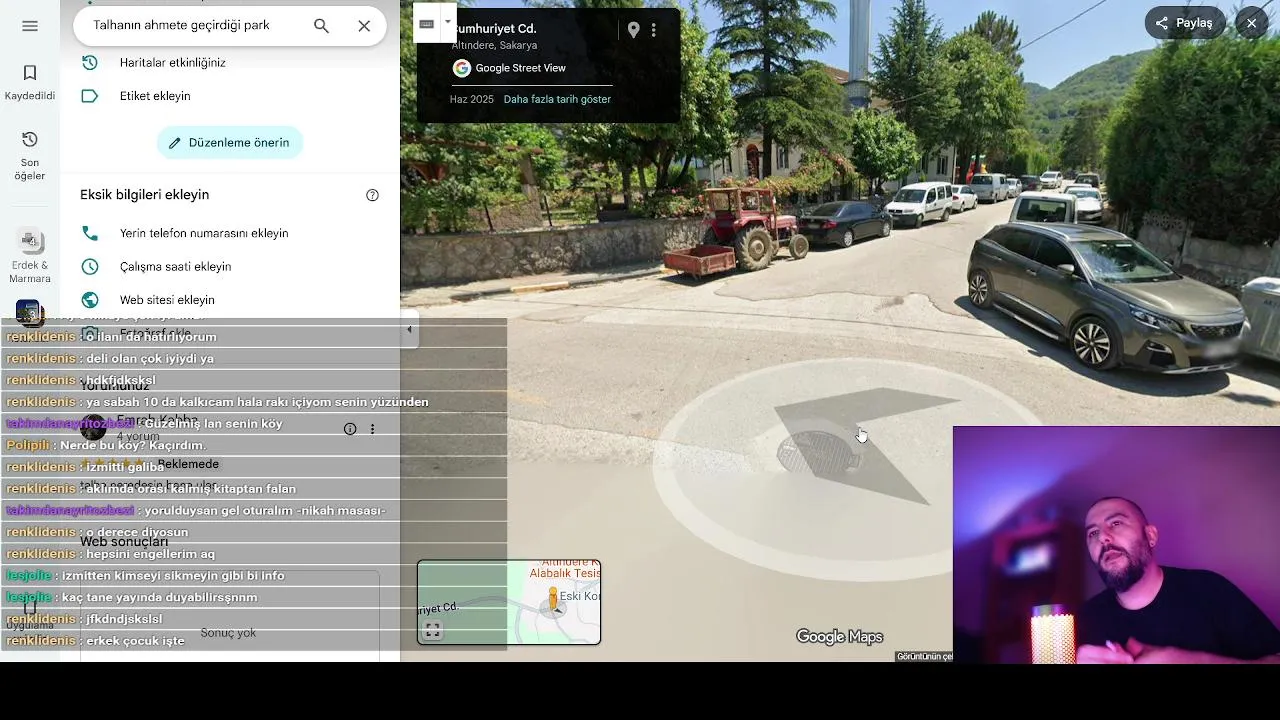Screen dimensions: 1280x720
Task: Select Çalışma saati ekleyin
Action: 175,267
